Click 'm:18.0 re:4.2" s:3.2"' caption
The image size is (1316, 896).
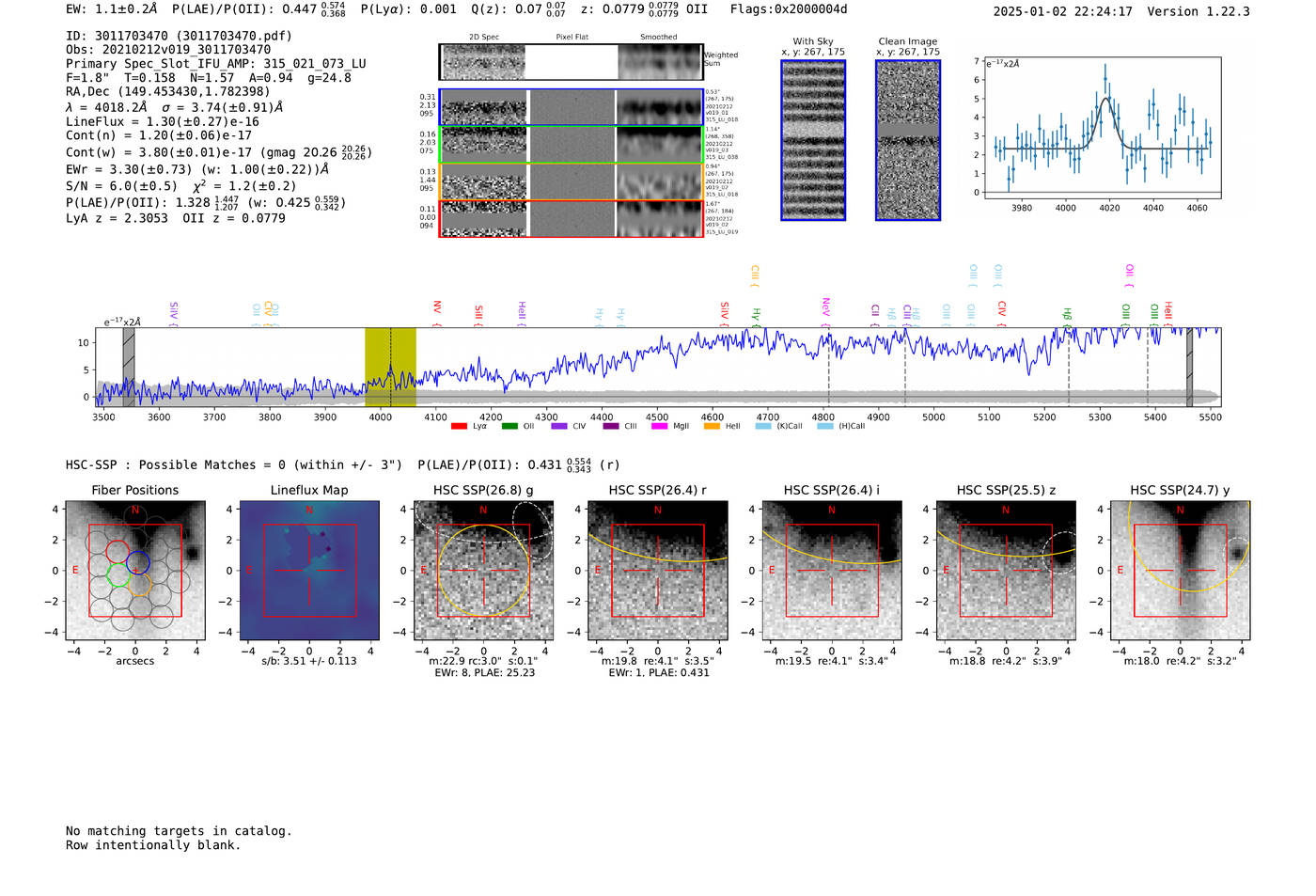1181,661
